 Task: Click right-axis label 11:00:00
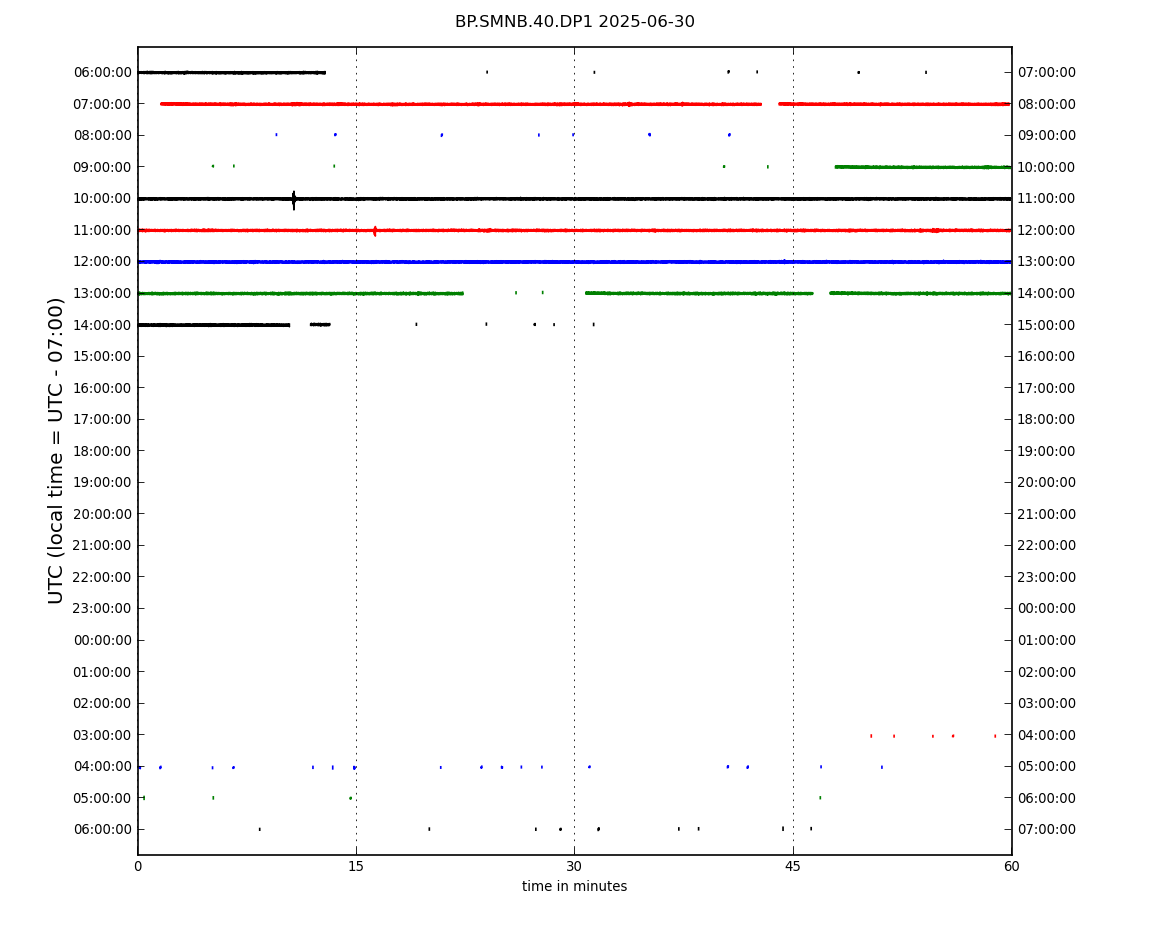[x=1047, y=198]
